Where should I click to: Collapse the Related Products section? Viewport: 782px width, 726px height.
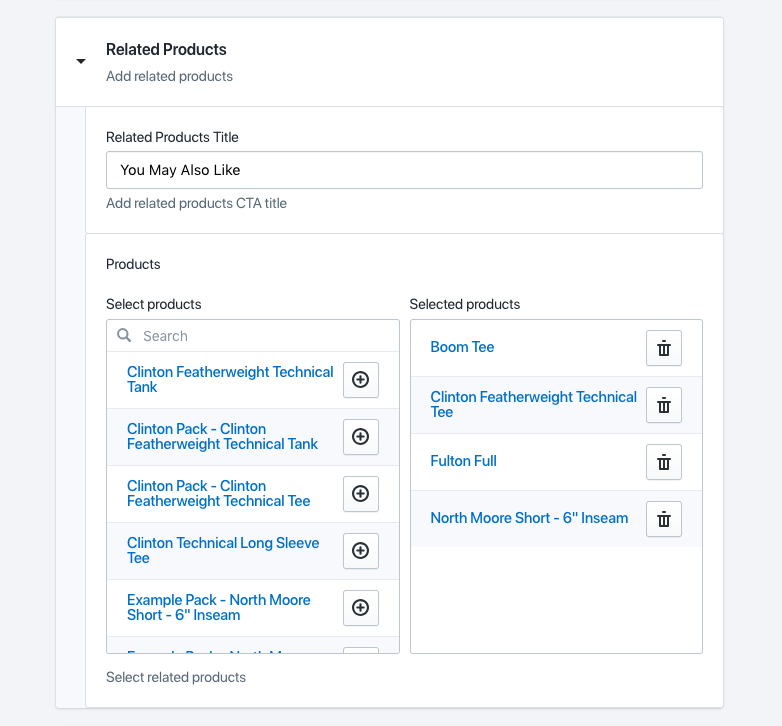(x=81, y=62)
